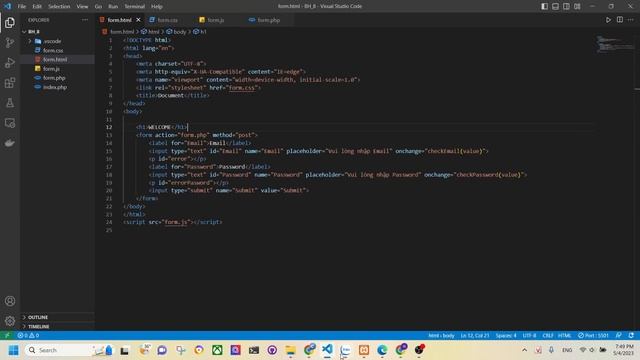Open the Help menu
Viewport: 640px width, 360px height.
coord(157,6)
